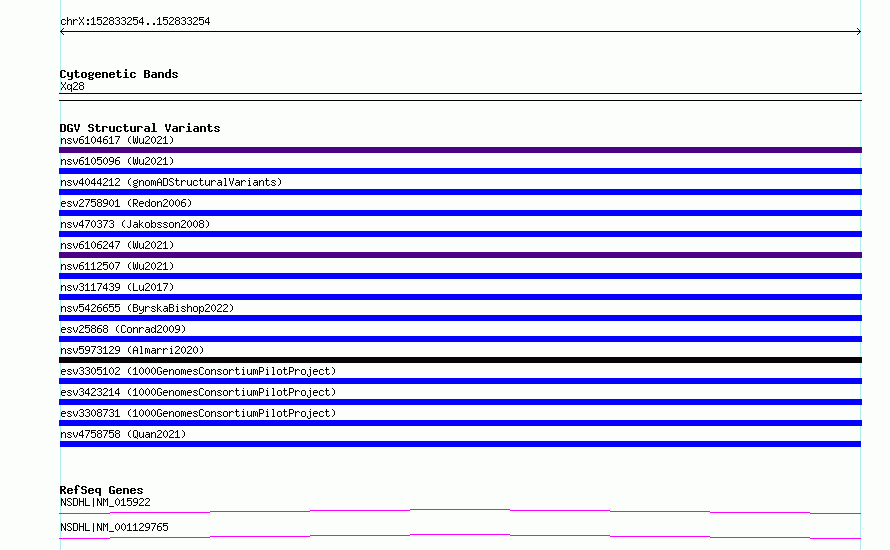This screenshot has height=550, width=890.
Task: Click the blue bar under nsv6112507
Action: point(460,276)
